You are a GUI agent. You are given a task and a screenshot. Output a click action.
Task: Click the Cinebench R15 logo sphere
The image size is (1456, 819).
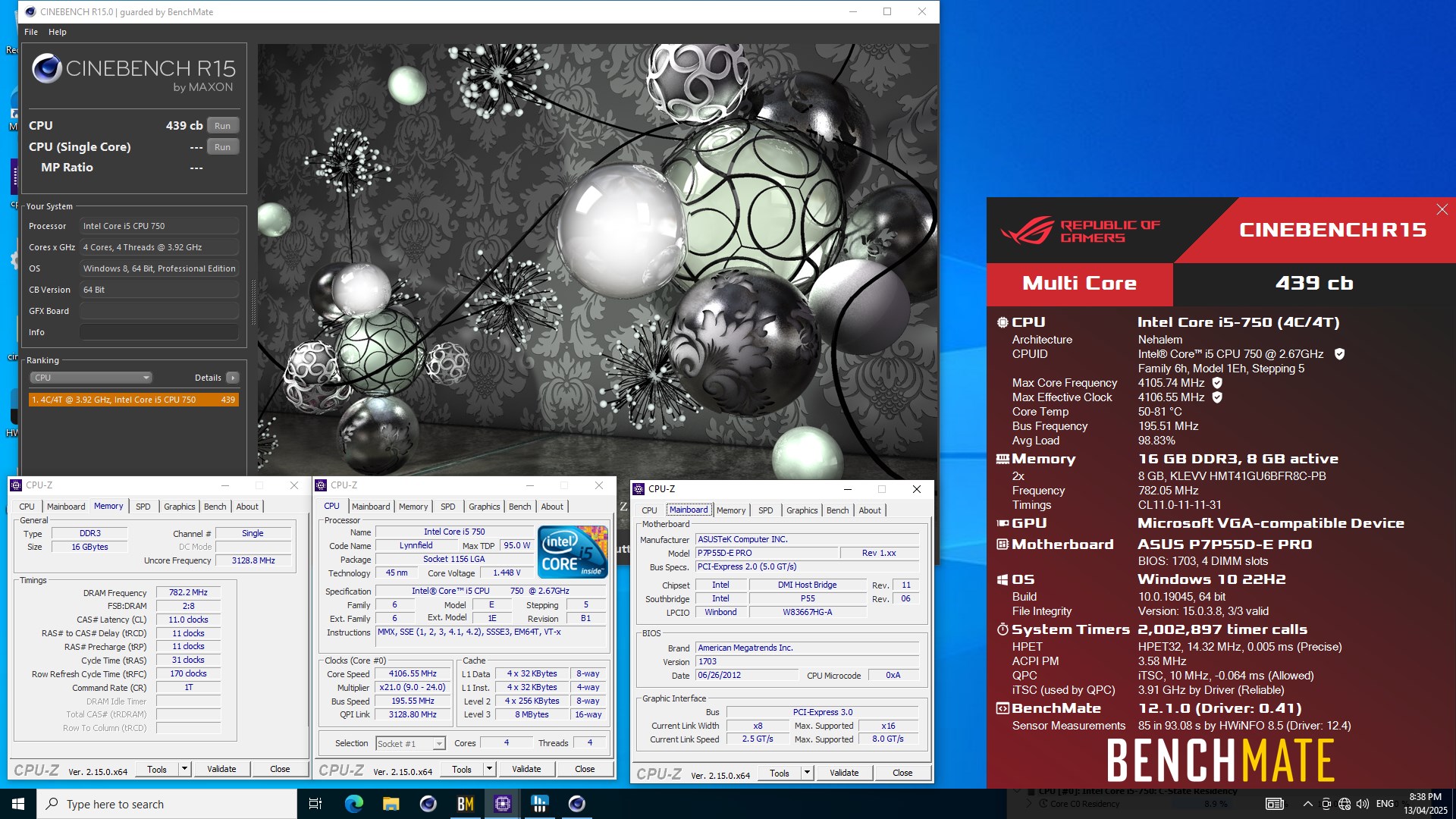[47, 69]
